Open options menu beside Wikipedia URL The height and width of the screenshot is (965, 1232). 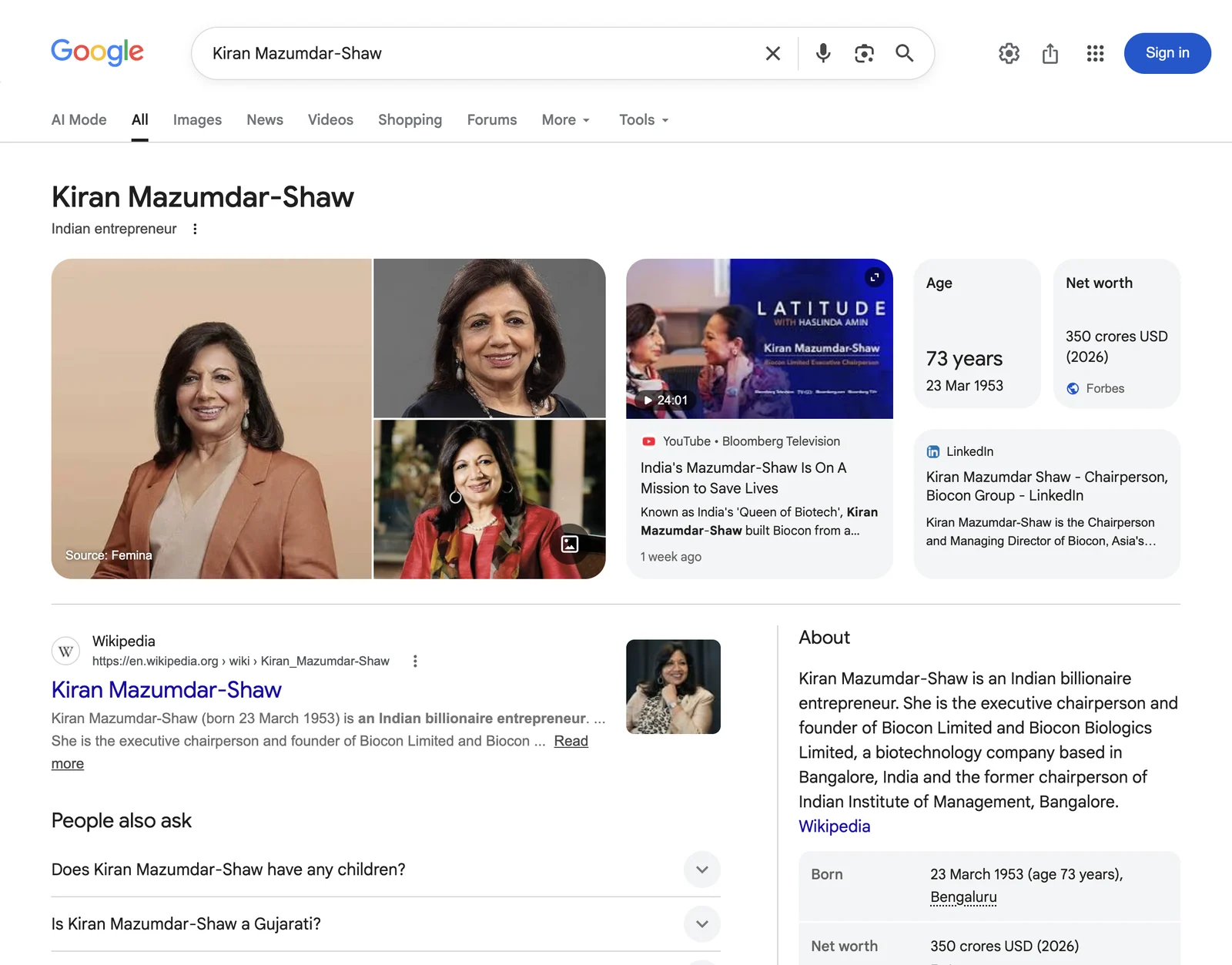pos(415,661)
